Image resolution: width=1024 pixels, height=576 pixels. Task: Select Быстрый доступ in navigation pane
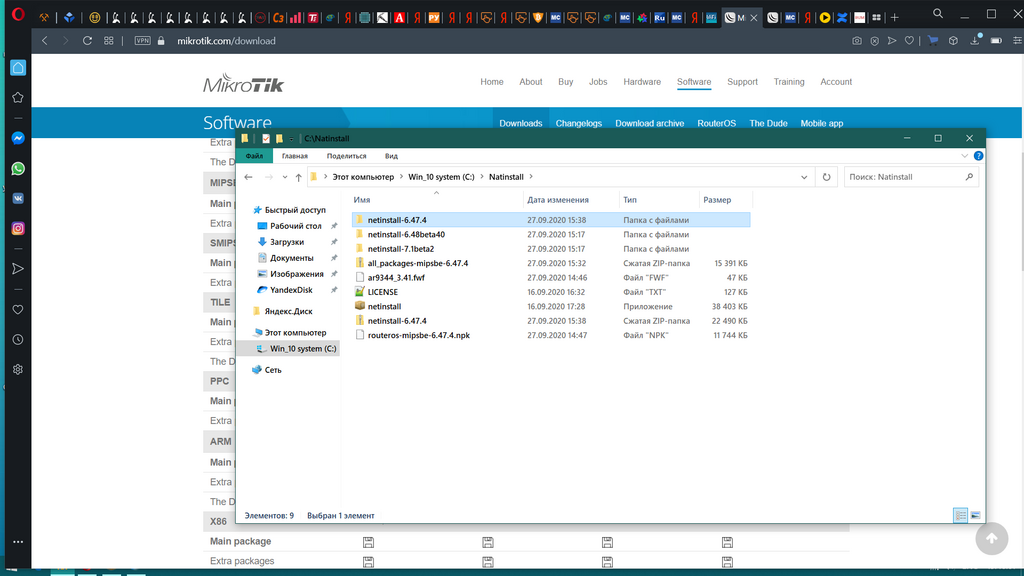295,210
